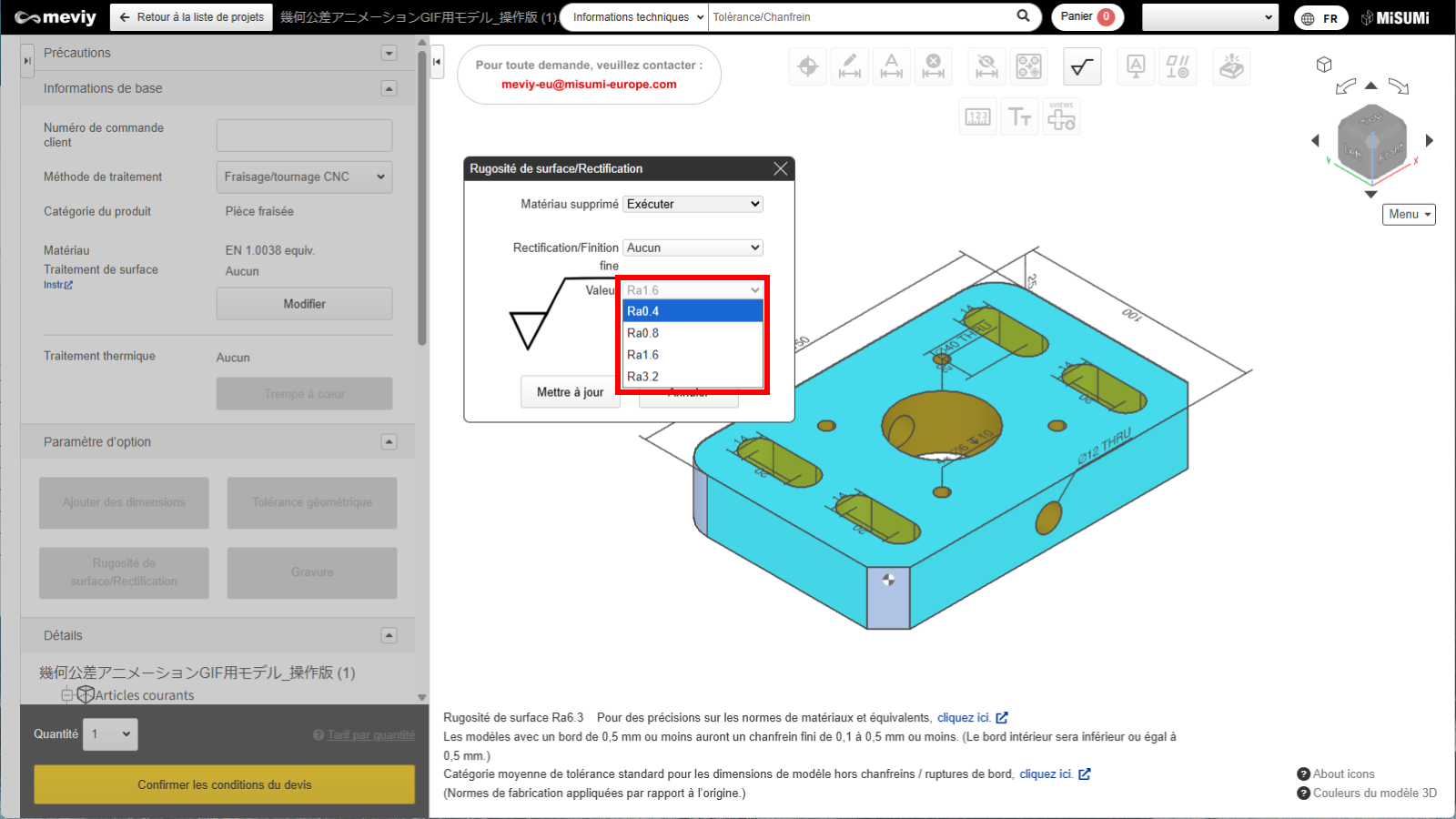
Task: Open the geometric tolerance symbols tool
Action: pyautogui.click(x=1177, y=66)
